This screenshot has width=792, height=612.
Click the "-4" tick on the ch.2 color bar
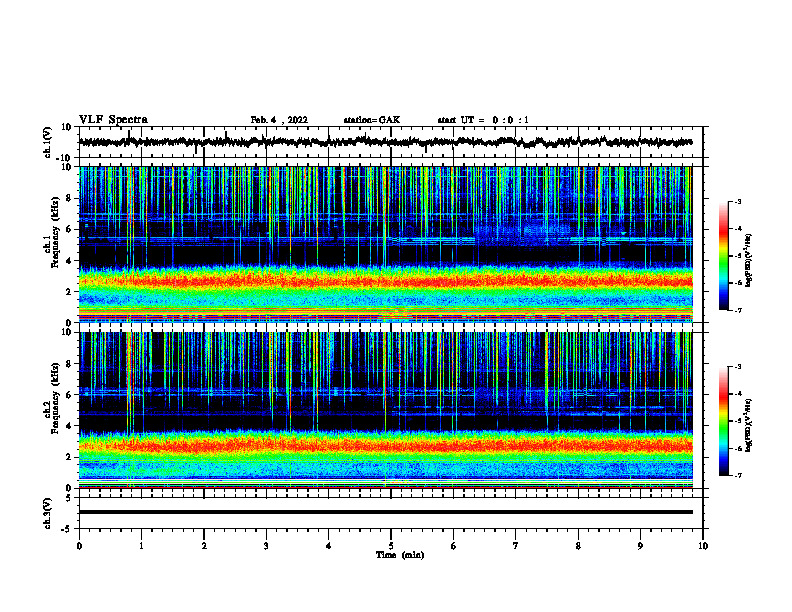pyautogui.click(x=738, y=394)
